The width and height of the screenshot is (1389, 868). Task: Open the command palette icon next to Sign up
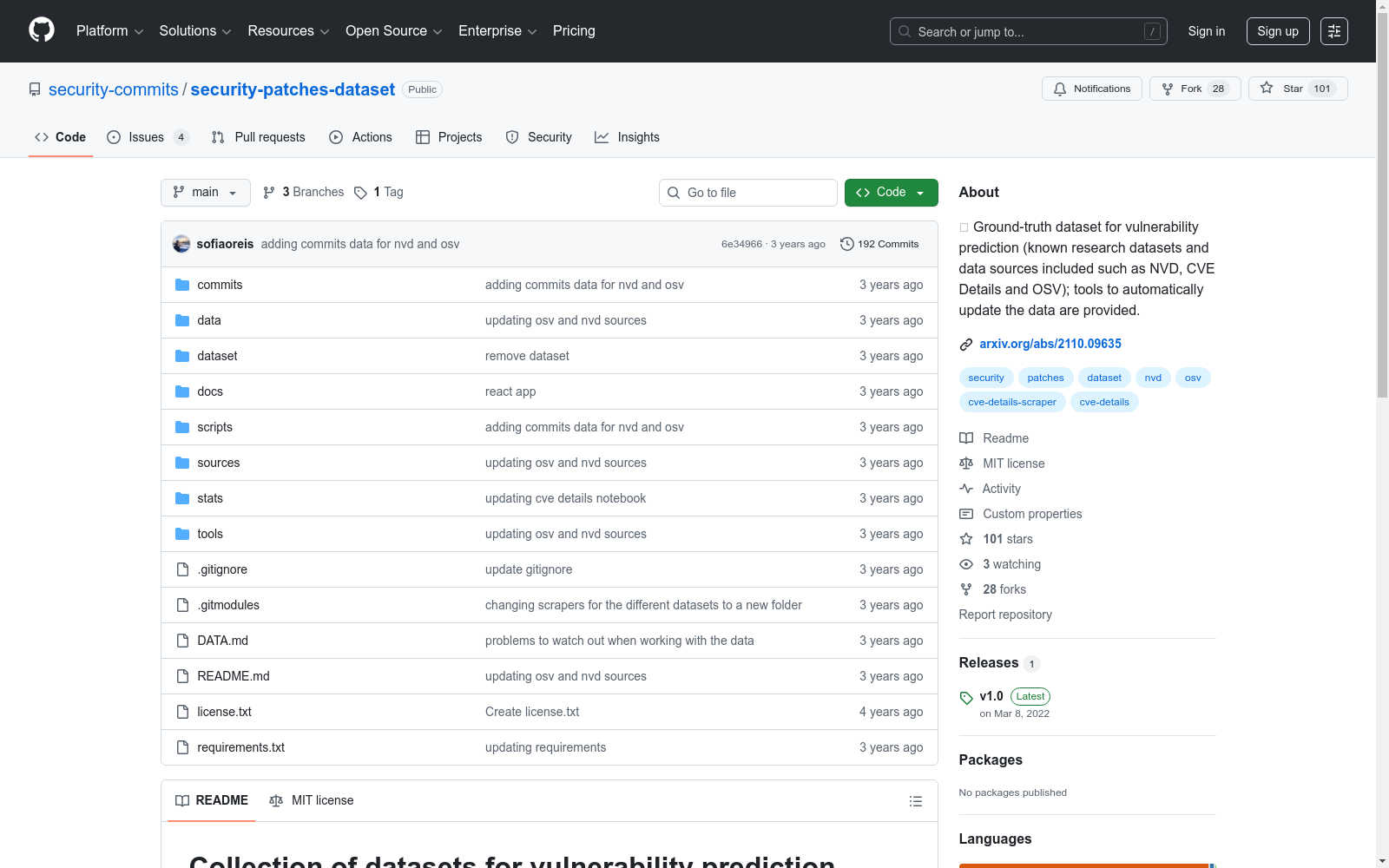pos(1334,31)
